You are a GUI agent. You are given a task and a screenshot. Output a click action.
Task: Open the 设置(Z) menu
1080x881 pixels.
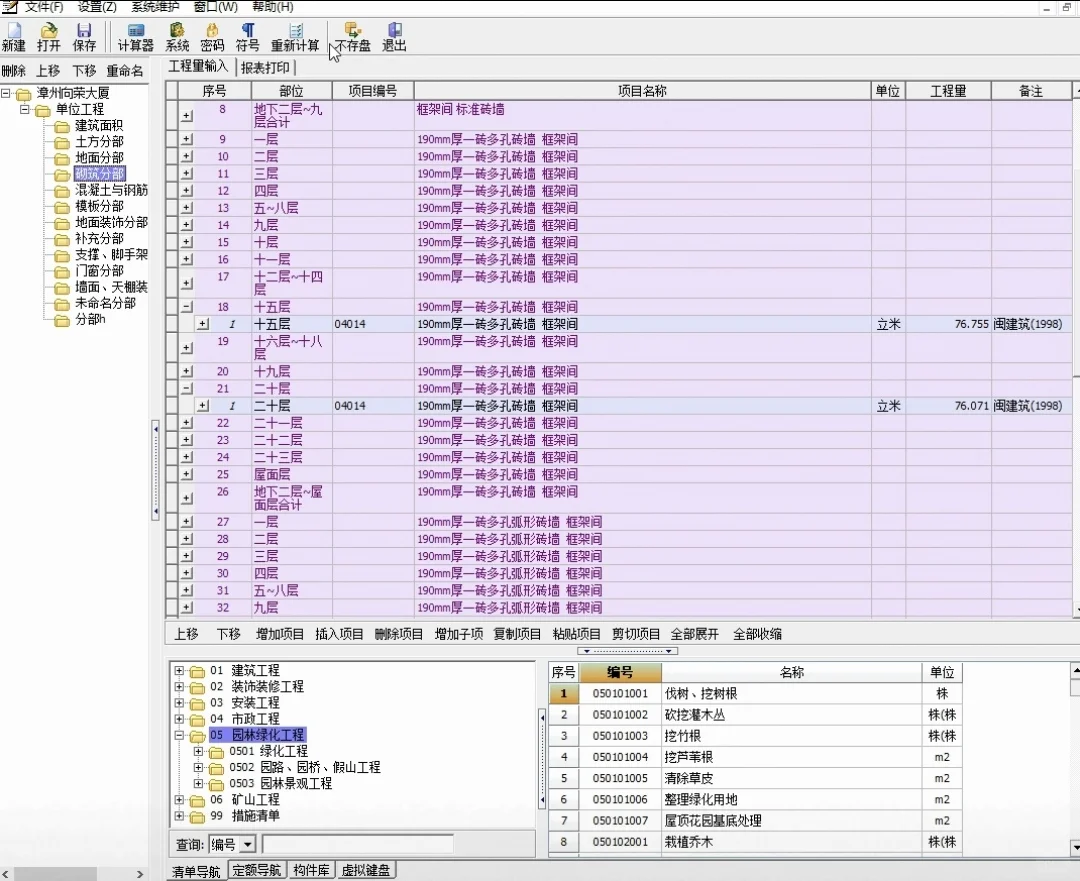click(x=97, y=7)
